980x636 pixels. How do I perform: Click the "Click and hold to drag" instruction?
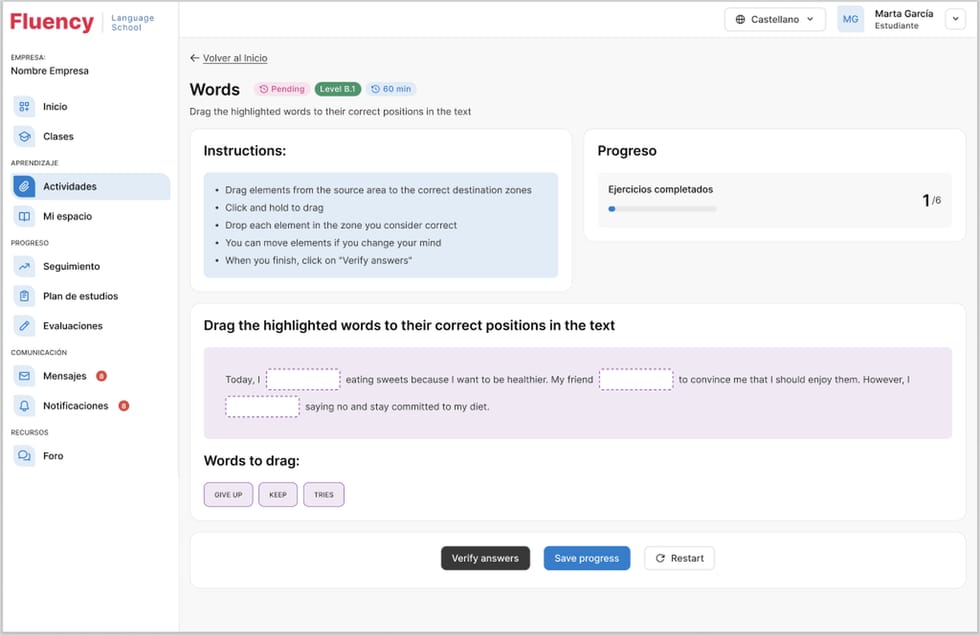(274, 207)
